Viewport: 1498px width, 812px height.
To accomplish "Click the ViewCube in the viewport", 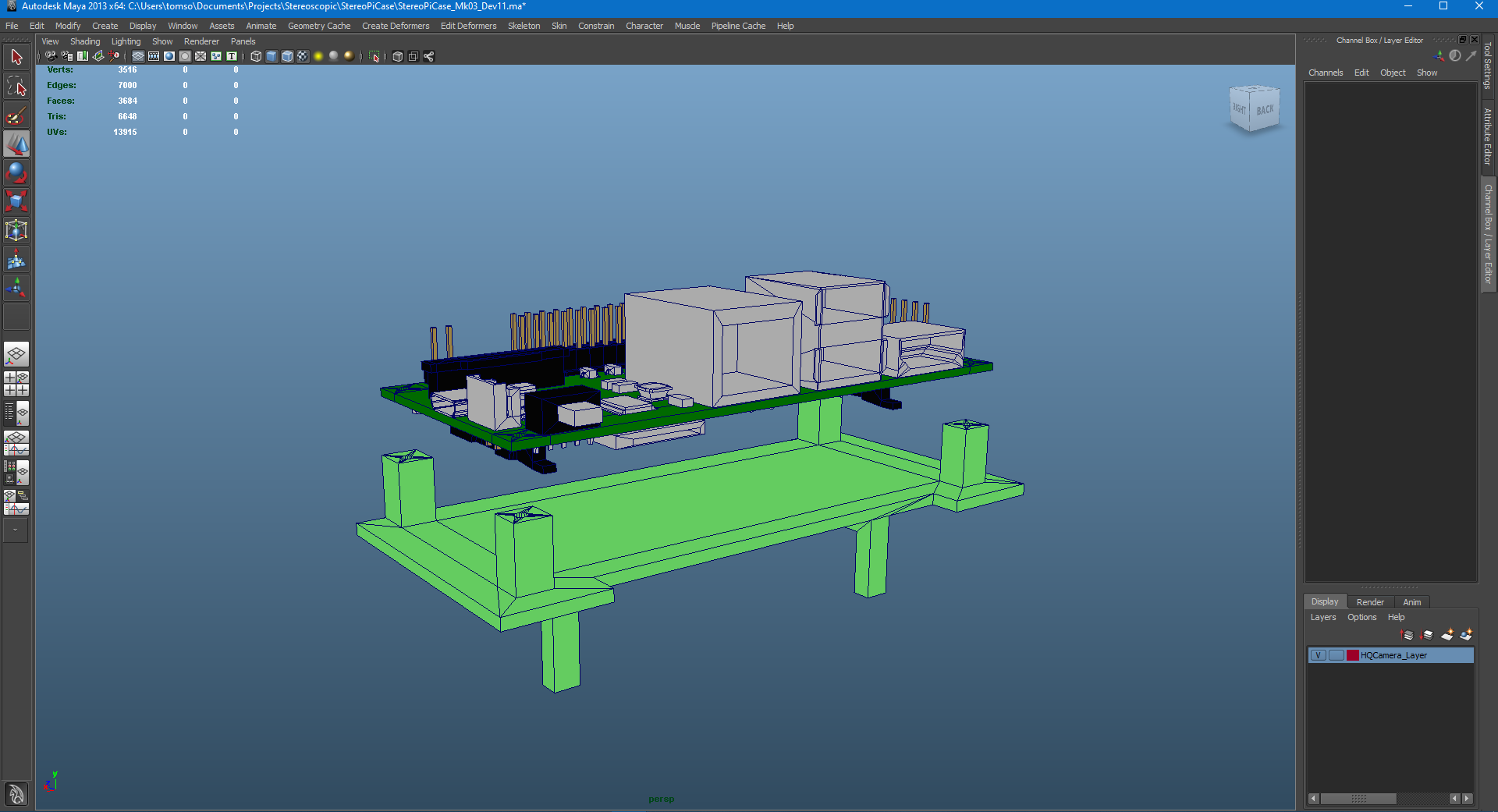I will click(x=1254, y=109).
